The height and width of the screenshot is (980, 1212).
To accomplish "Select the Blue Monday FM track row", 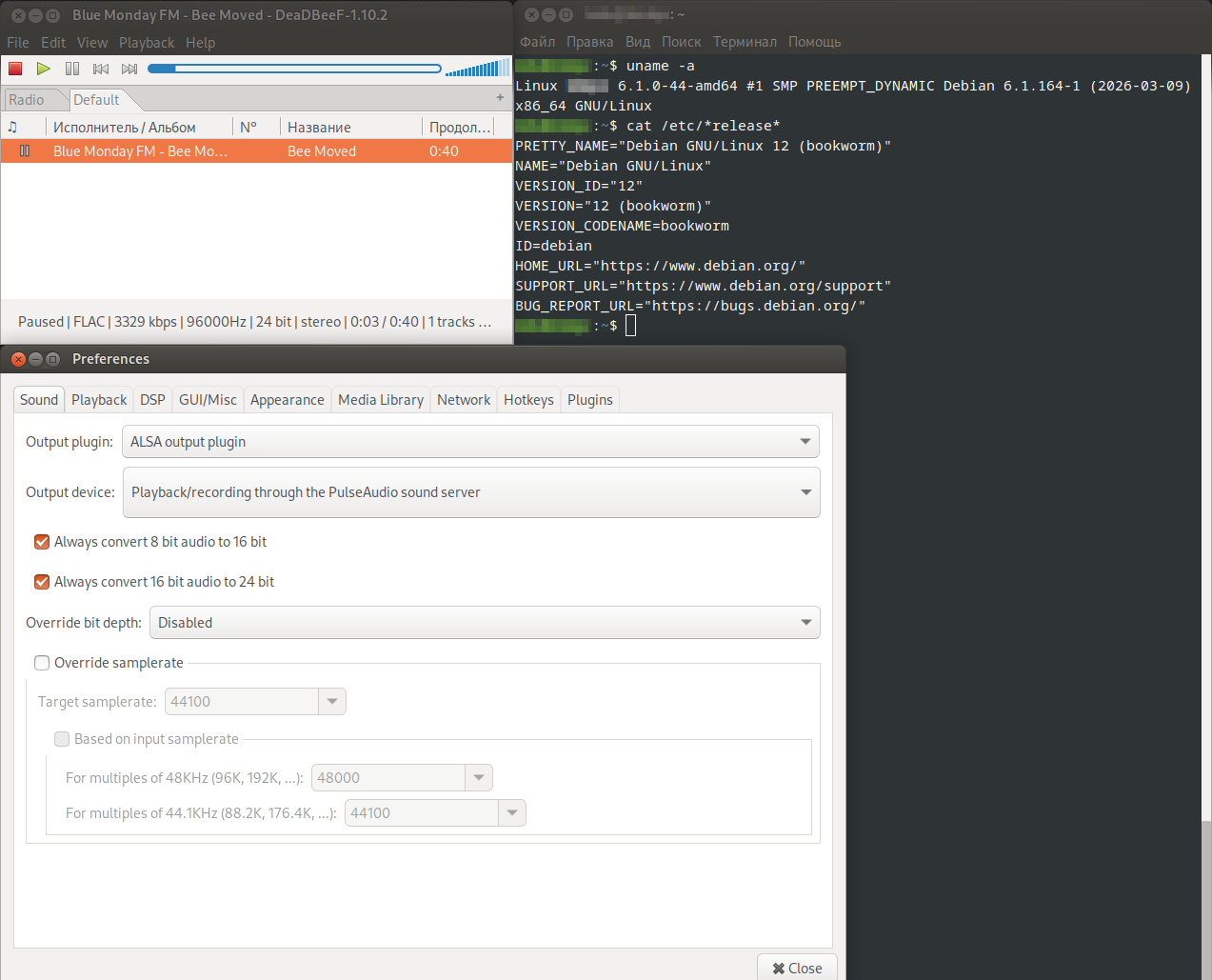I will coord(255,151).
